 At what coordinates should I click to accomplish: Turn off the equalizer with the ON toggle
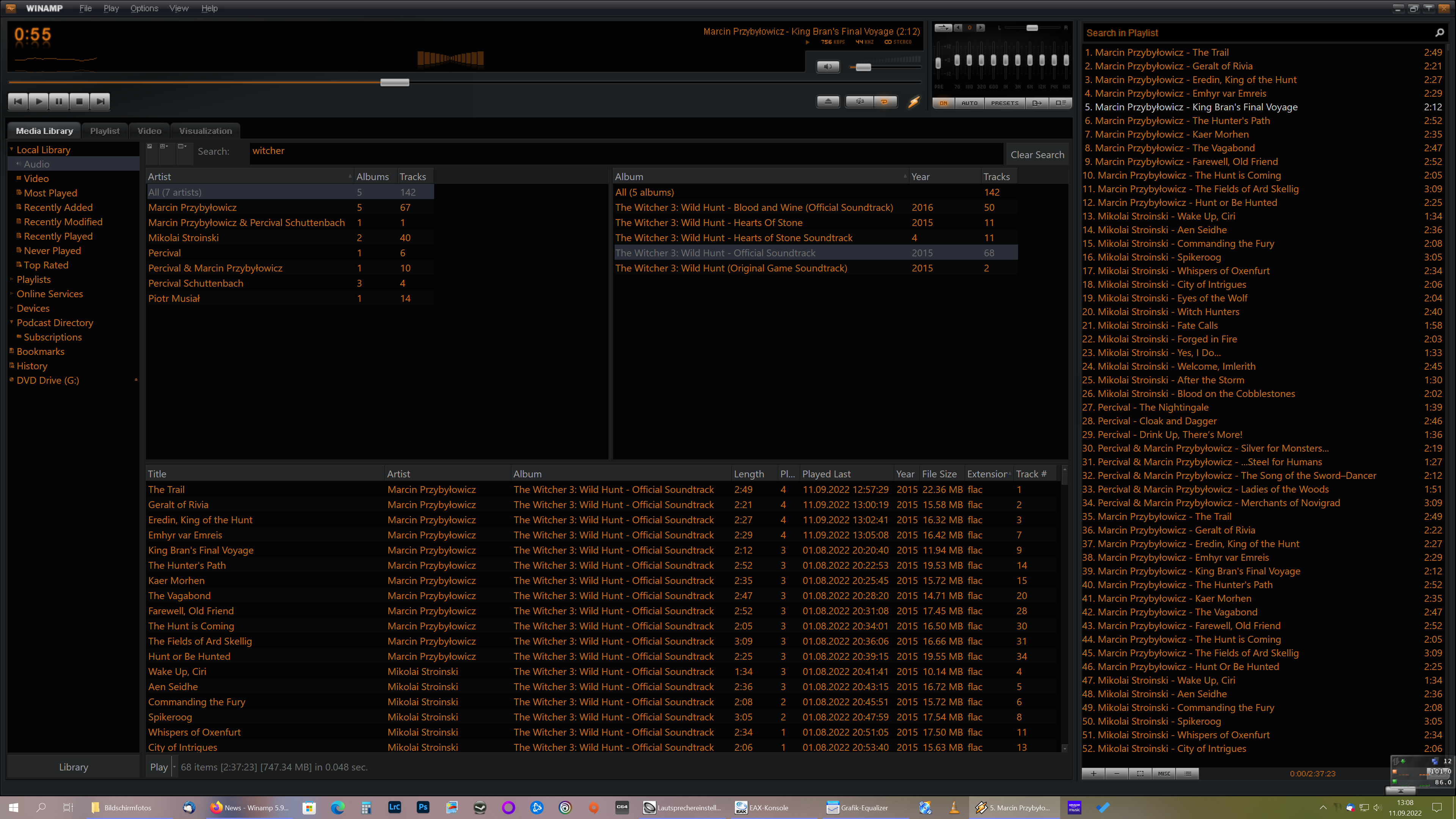coord(943,103)
